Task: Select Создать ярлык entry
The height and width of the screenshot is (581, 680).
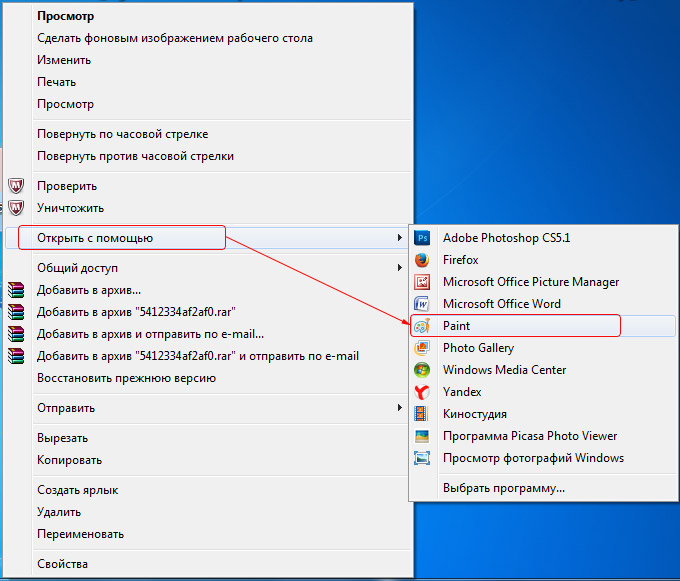Action: (77, 490)
